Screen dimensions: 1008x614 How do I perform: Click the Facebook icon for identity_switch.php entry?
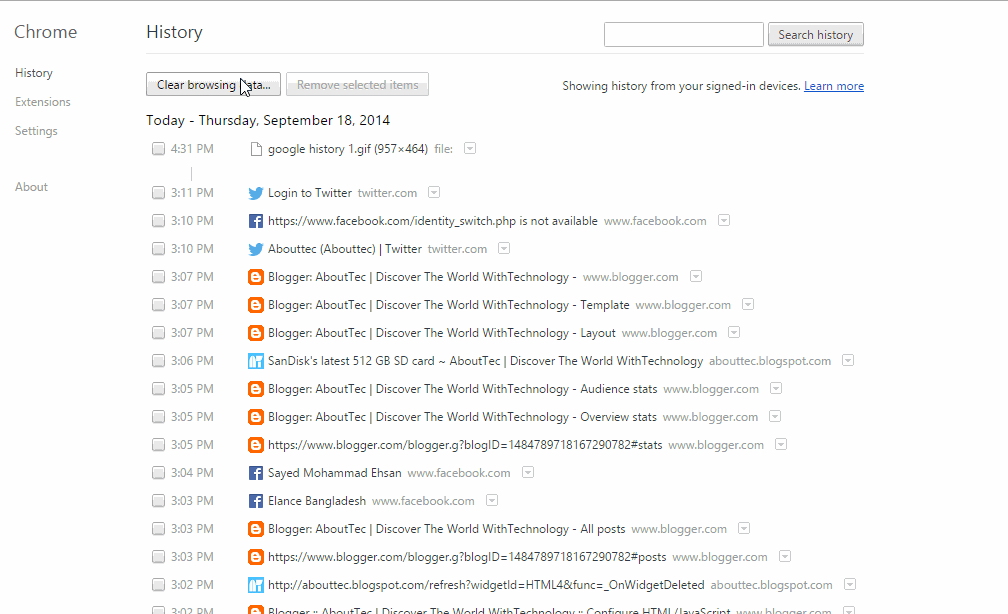pos(256,221)
